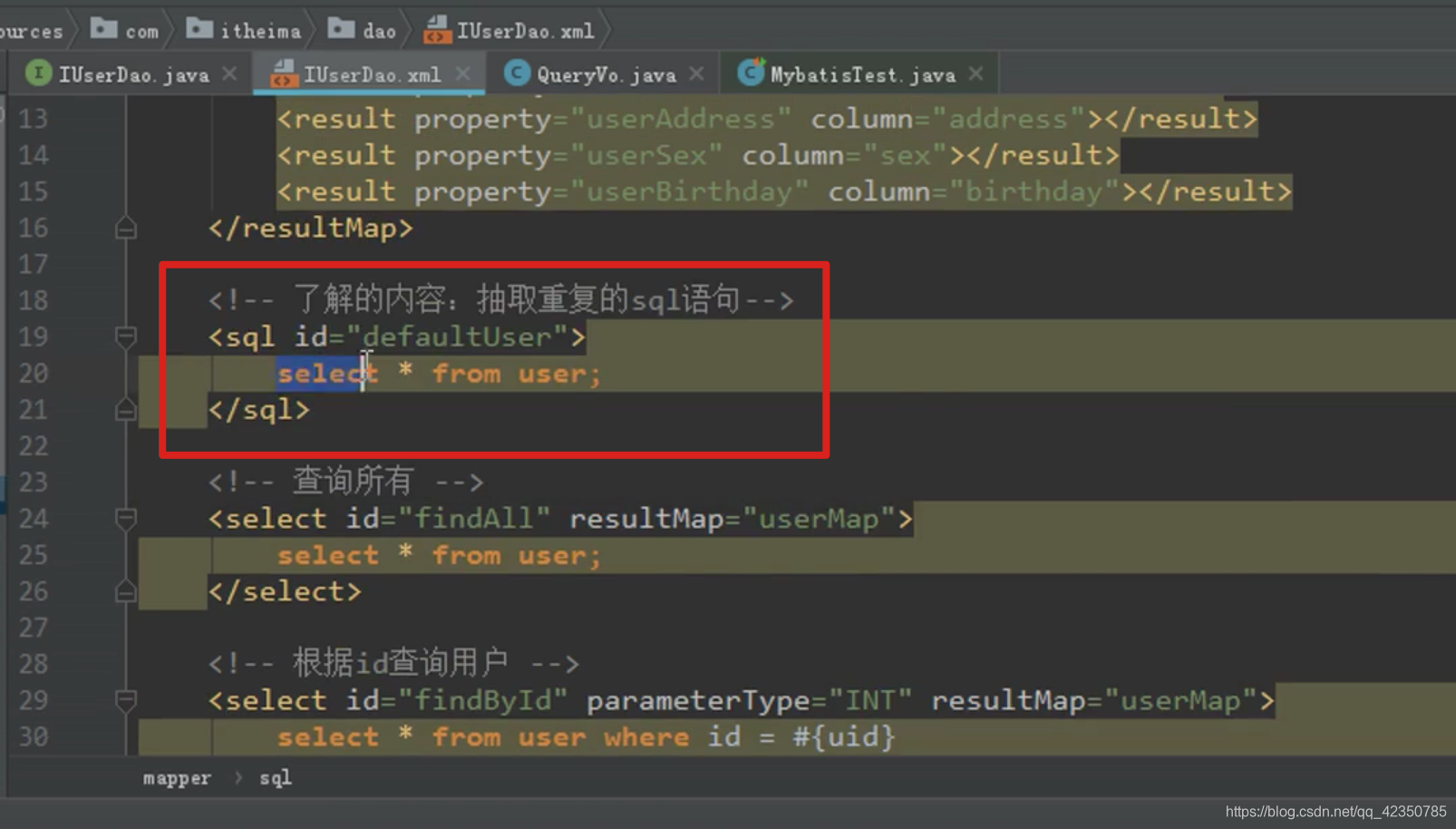Close the IUserDao.xml tab
The image size is (1456, 829).
tap(463, 73)
